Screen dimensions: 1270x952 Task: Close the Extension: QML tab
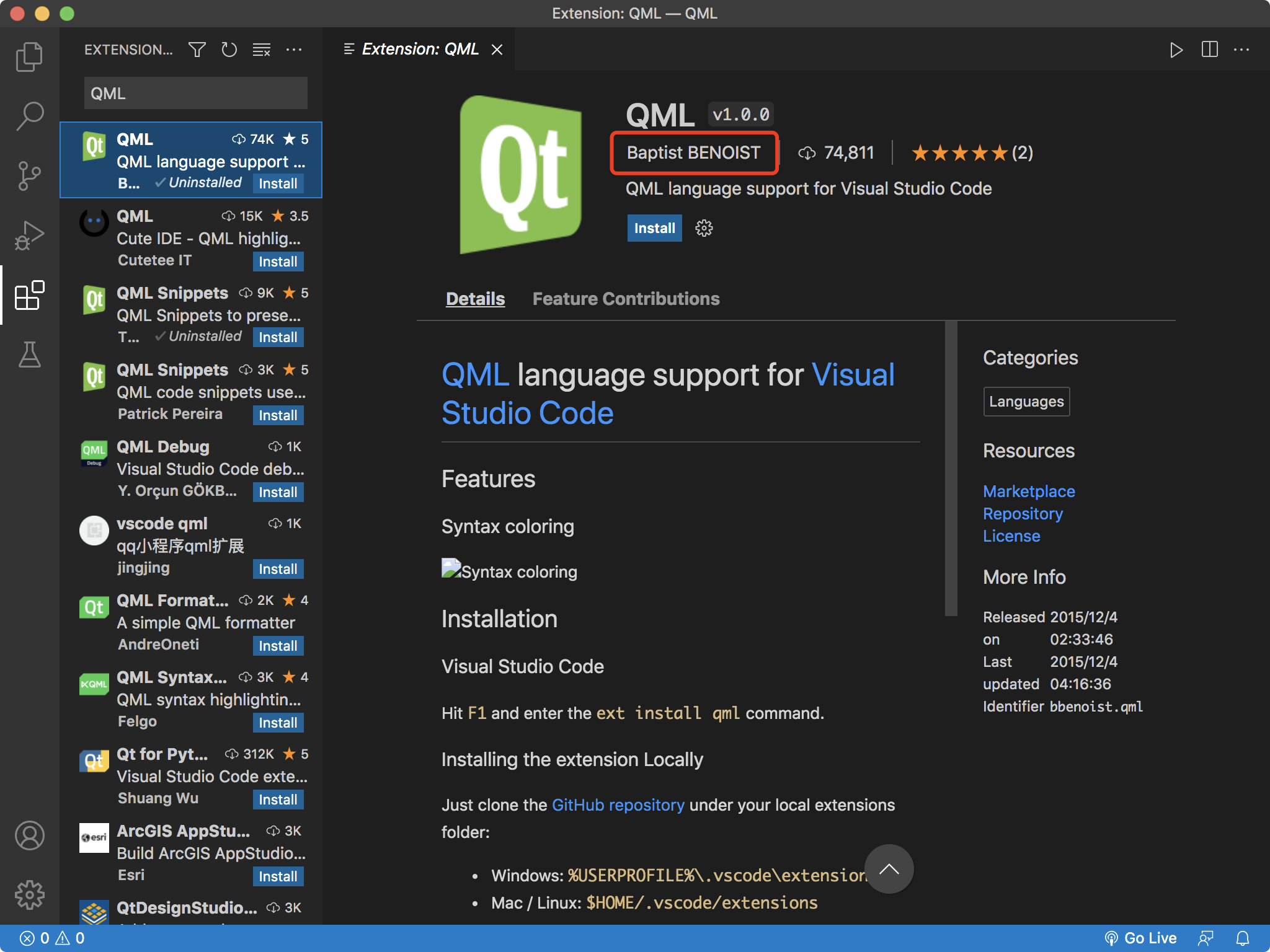497,50
